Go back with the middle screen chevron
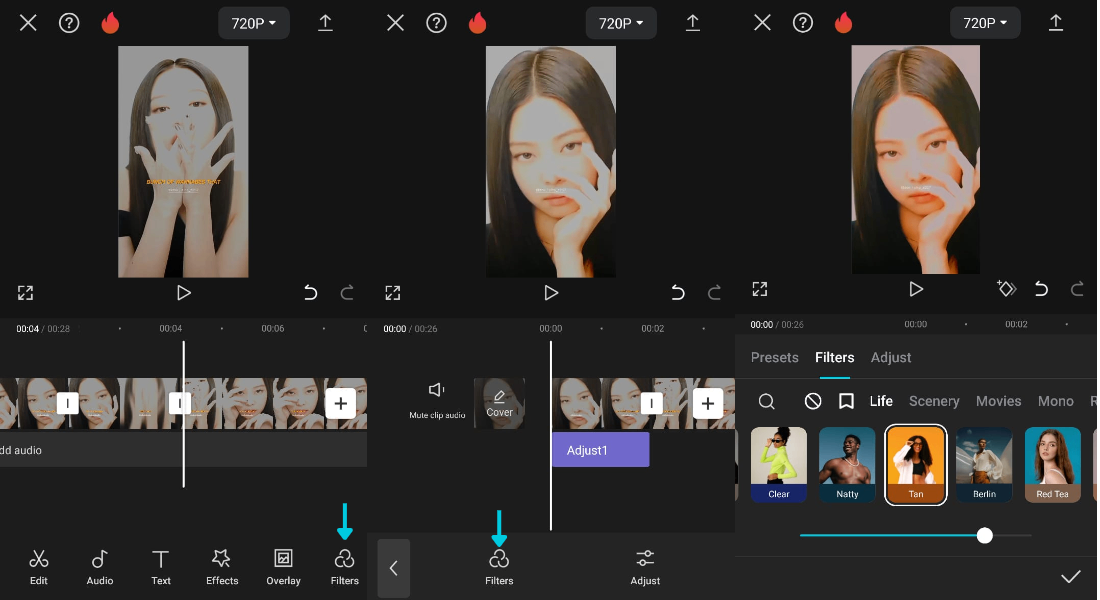Screen dimensions: 1100x600 click(x=394, y=568)
